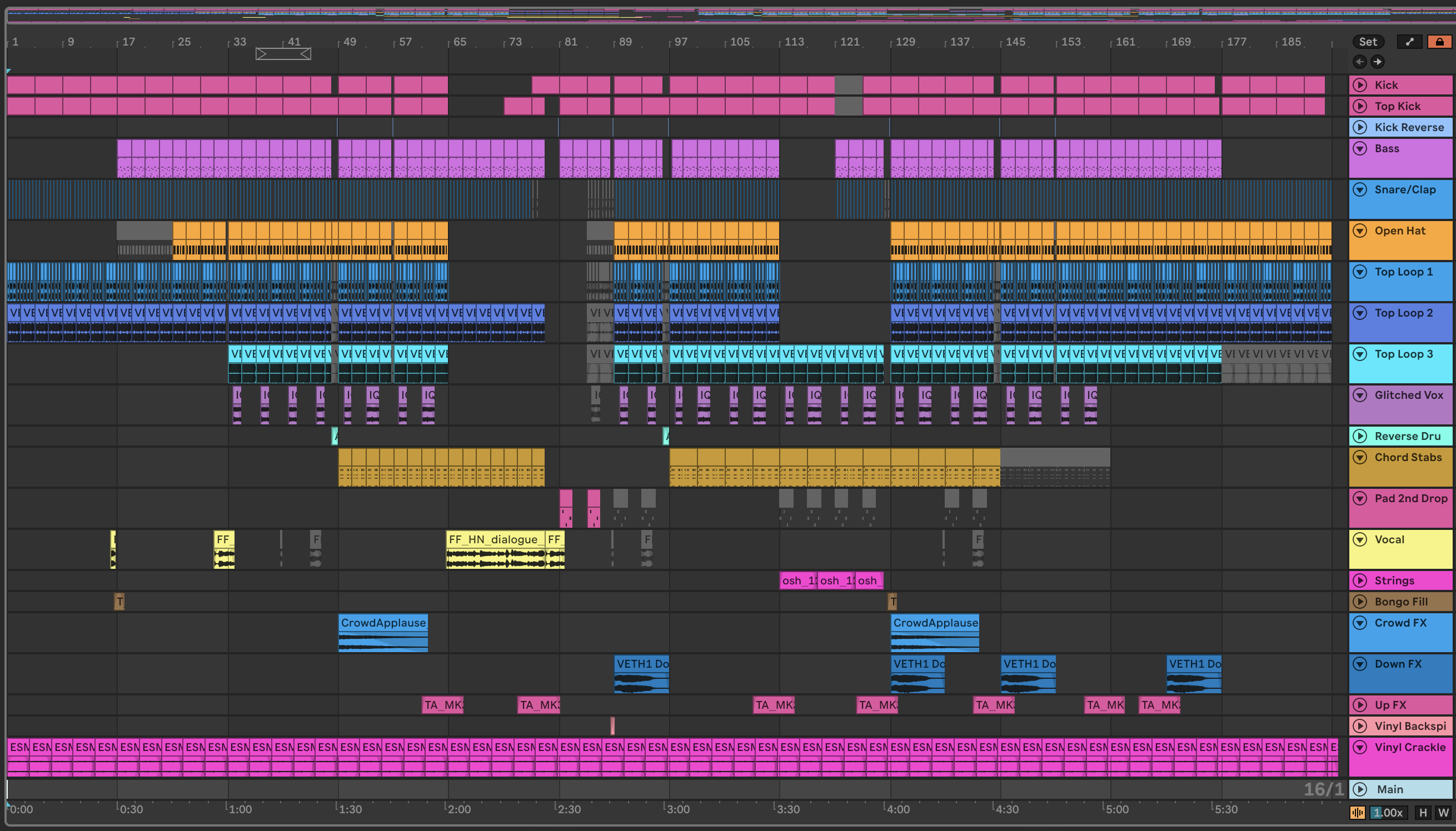
Task: Toggle the waveform zoom display icon
Action: tap(1358, 813)
